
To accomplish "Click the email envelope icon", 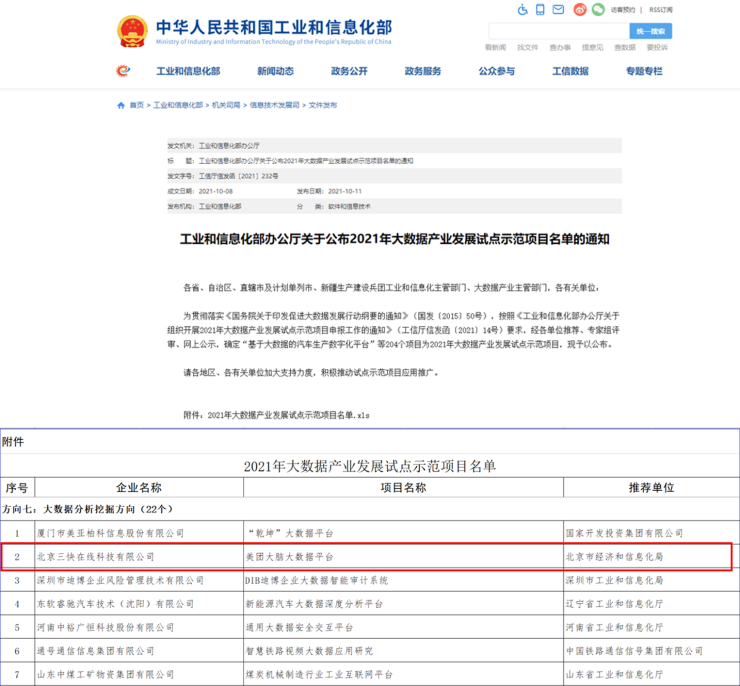I will click(x=560, y=10).
